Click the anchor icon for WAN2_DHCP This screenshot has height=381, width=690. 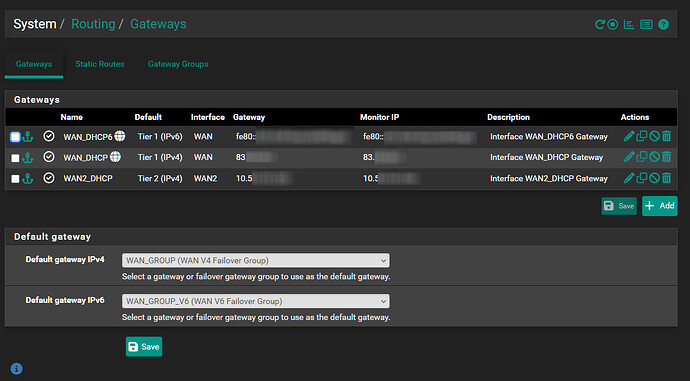click(28, 179)
